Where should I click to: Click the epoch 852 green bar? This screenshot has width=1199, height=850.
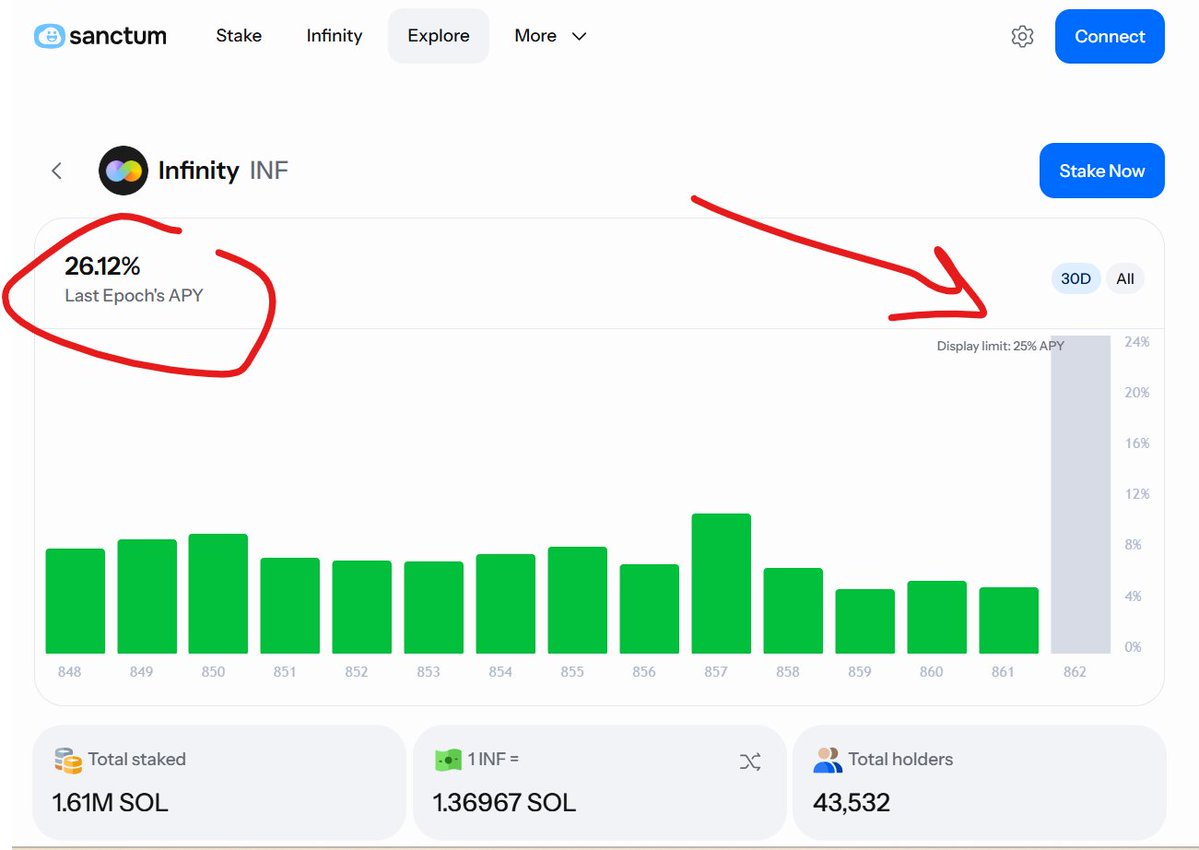click(362, 607)
